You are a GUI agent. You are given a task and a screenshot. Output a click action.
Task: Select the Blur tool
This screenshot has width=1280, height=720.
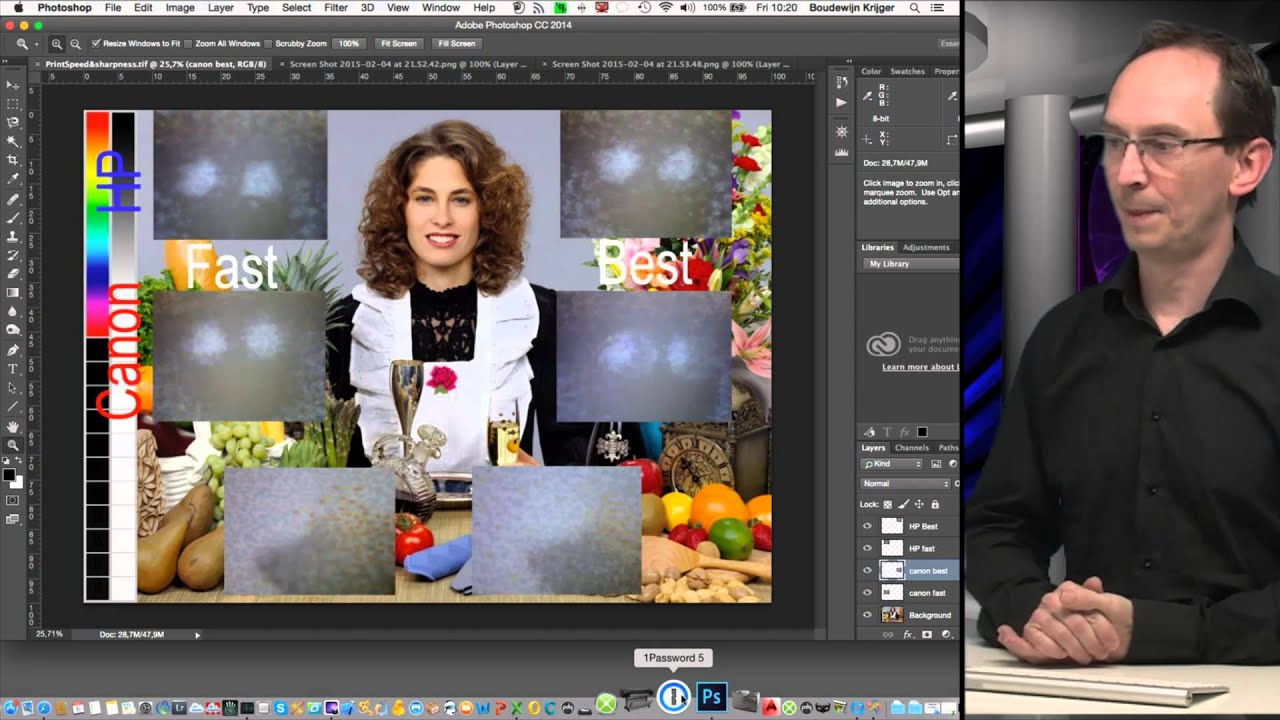tap(13, 311)
